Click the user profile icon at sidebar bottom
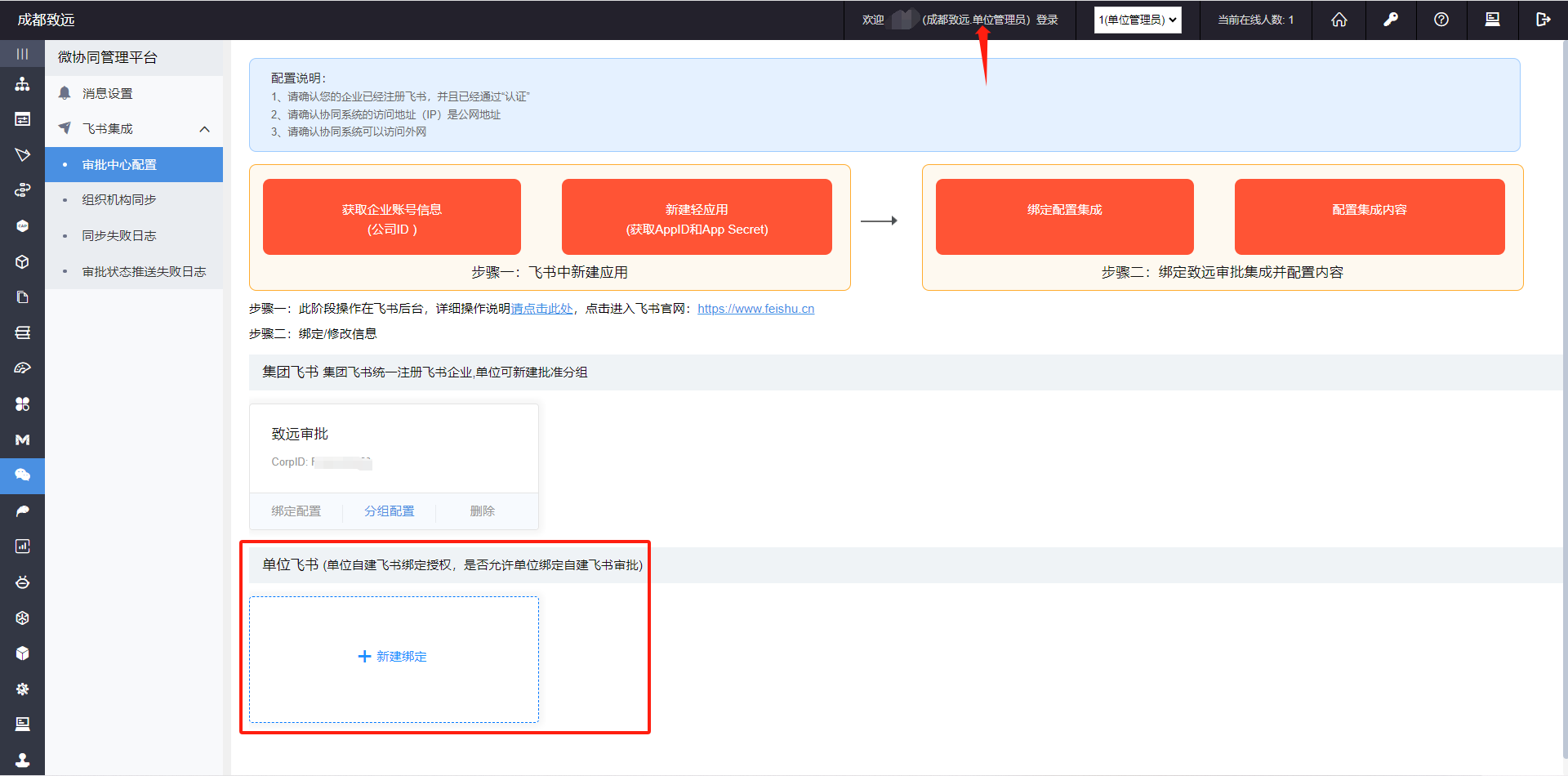This screenshot has height=776, width=1568. click(22, 760)
